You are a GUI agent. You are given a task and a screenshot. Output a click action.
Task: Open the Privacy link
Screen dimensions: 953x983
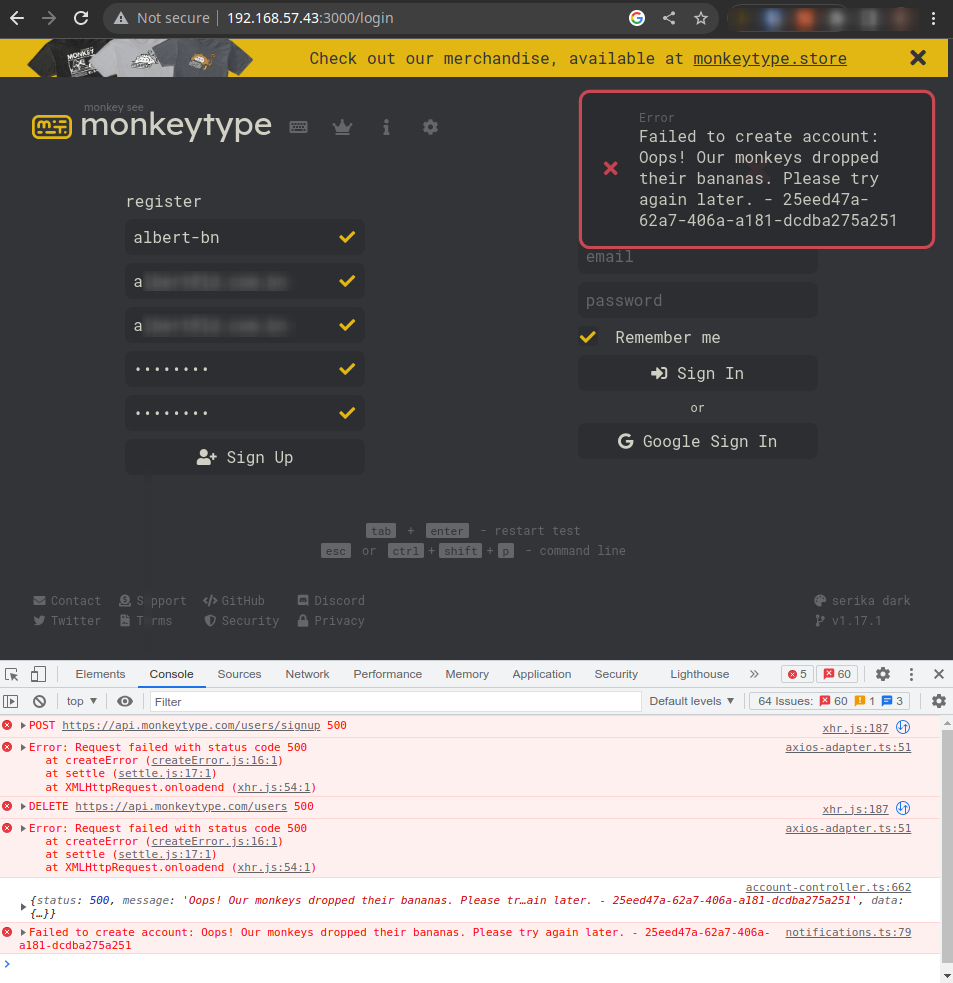[331, 621]
